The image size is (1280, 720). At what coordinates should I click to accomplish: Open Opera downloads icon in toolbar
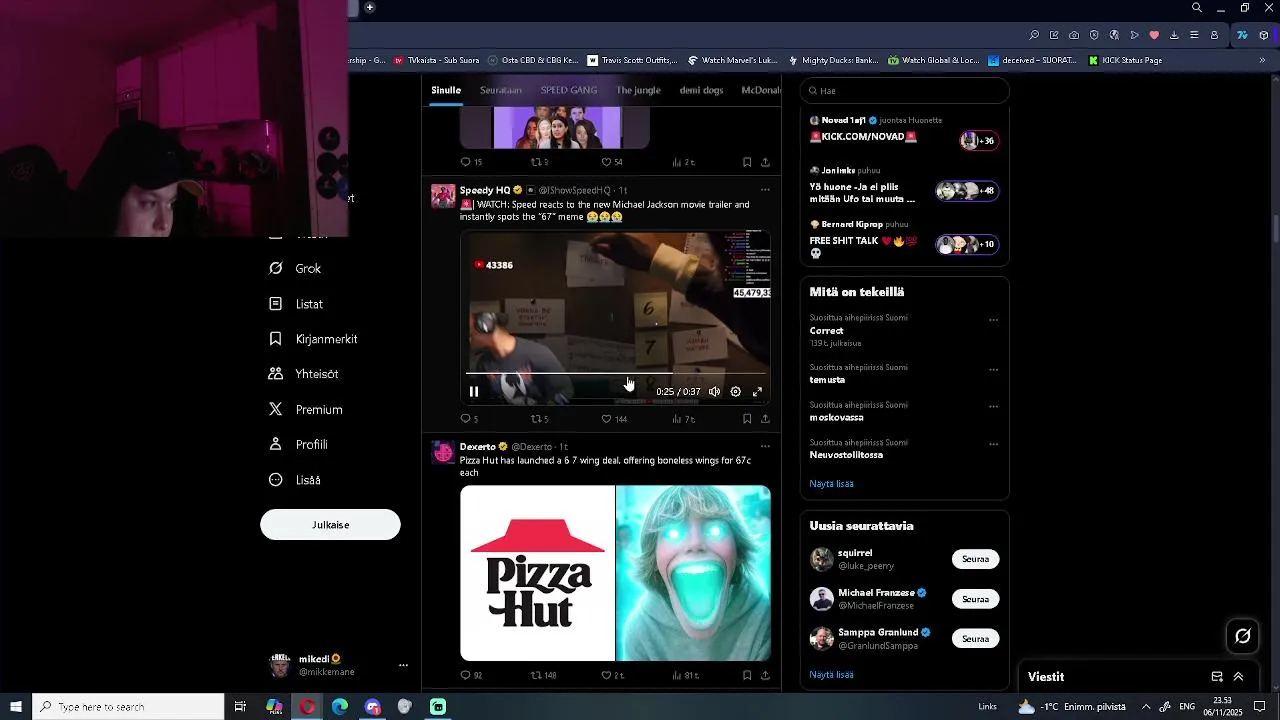pos(1174,35)
